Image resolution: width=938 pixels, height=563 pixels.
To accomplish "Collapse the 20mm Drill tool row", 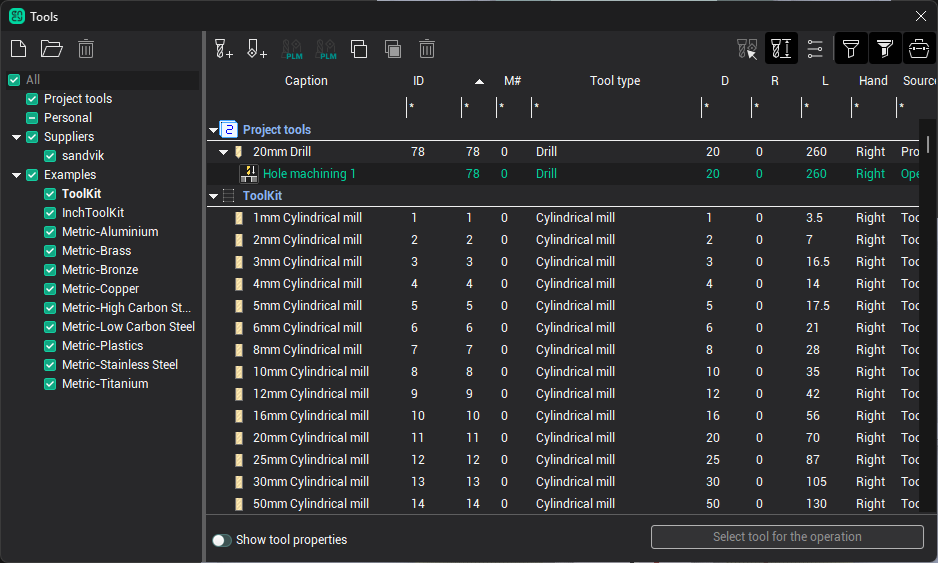I will pyautogui.click(x=224, y=152).
